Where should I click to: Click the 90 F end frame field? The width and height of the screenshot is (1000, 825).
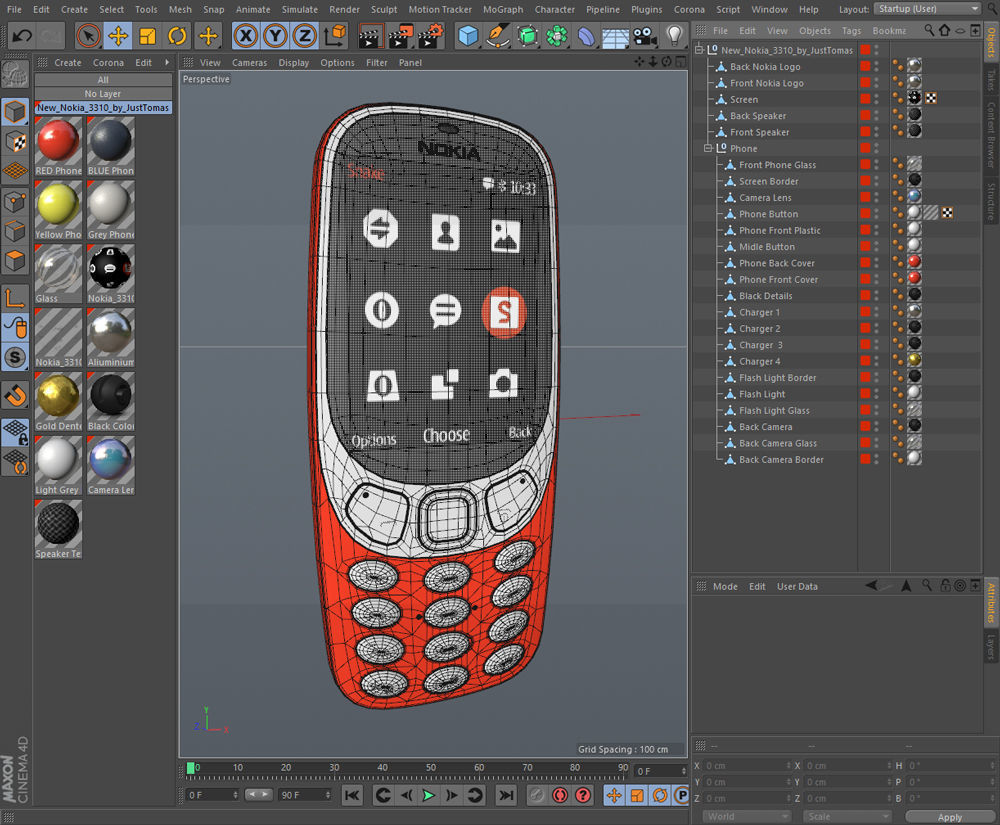pyautogui.click(x=305, y=795)
